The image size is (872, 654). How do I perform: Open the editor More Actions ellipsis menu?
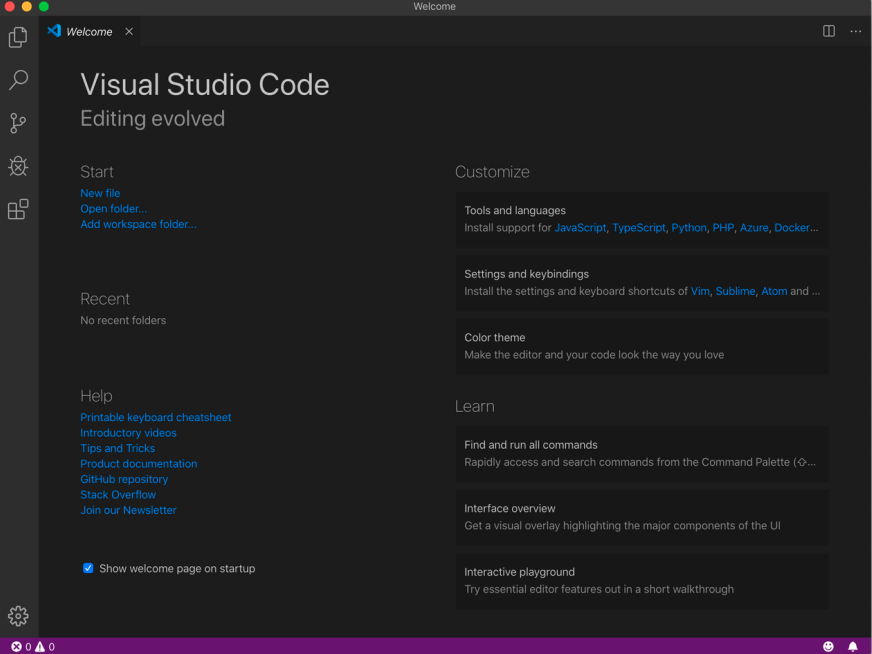click(855, 31)
